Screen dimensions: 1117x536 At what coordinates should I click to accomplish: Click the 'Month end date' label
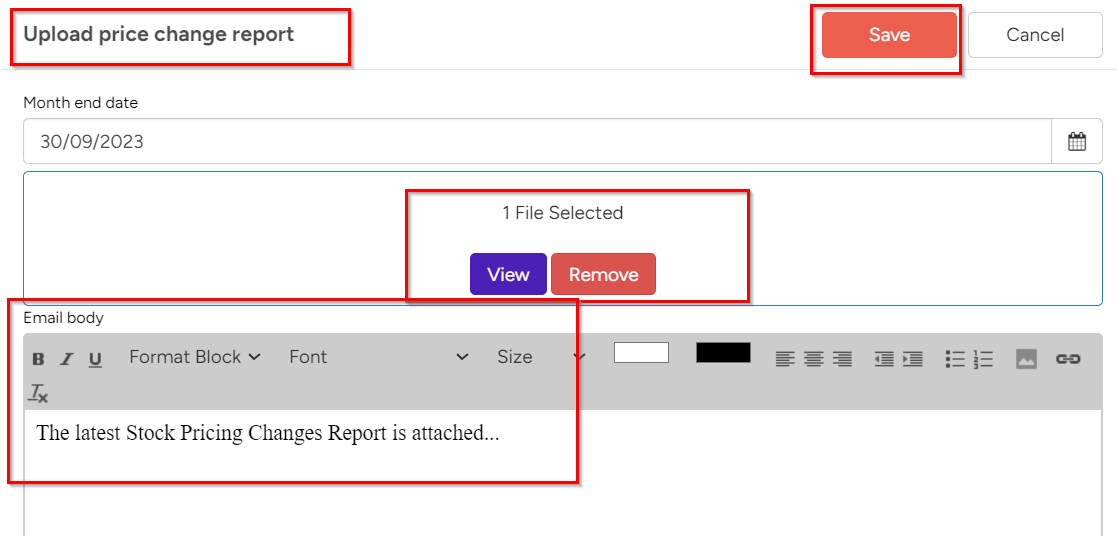click(x=80, y=103)
